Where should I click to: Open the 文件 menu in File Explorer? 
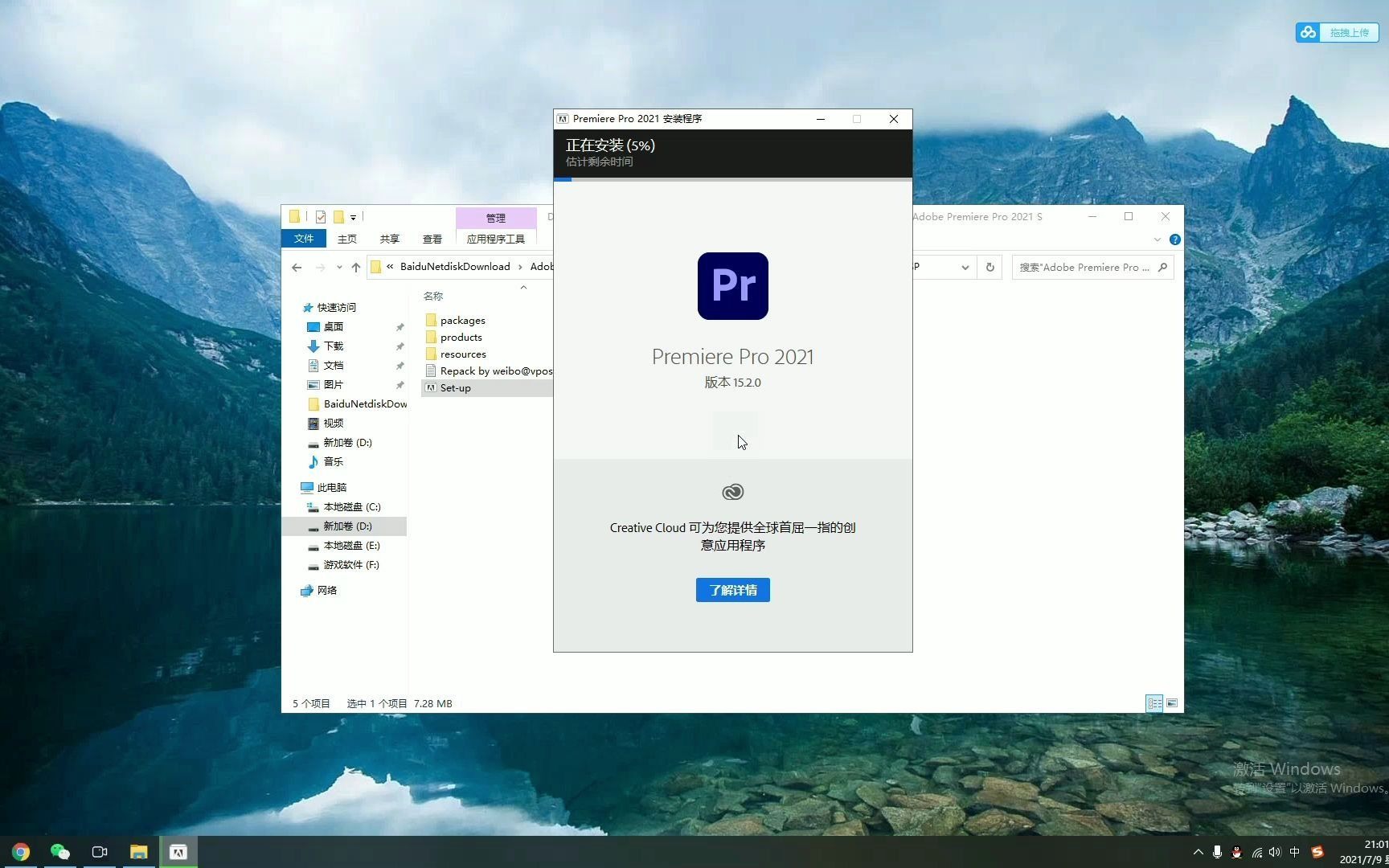coord(304,239)
